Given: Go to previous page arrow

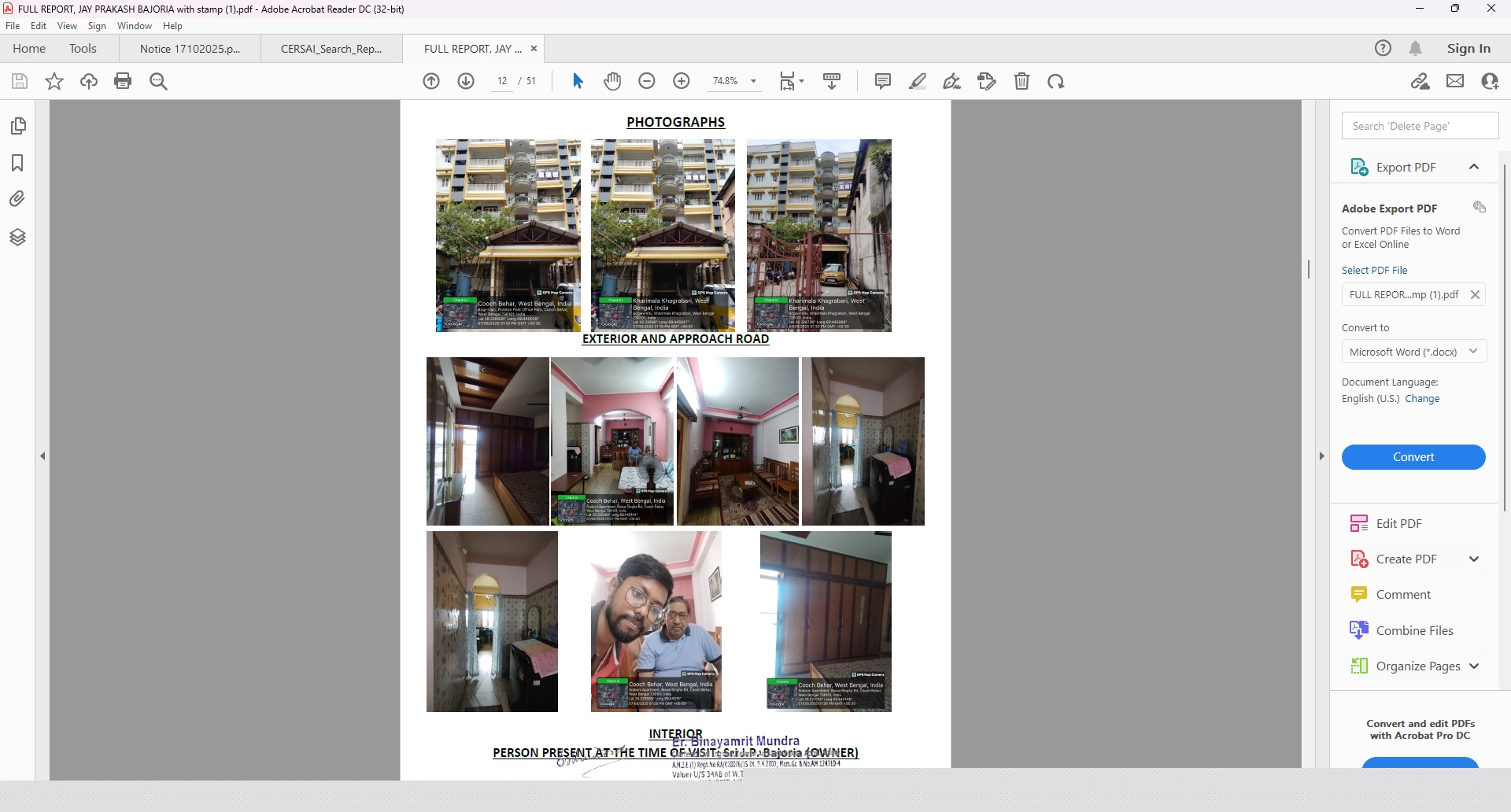Looking at the screenshot, I should point(431,81).
